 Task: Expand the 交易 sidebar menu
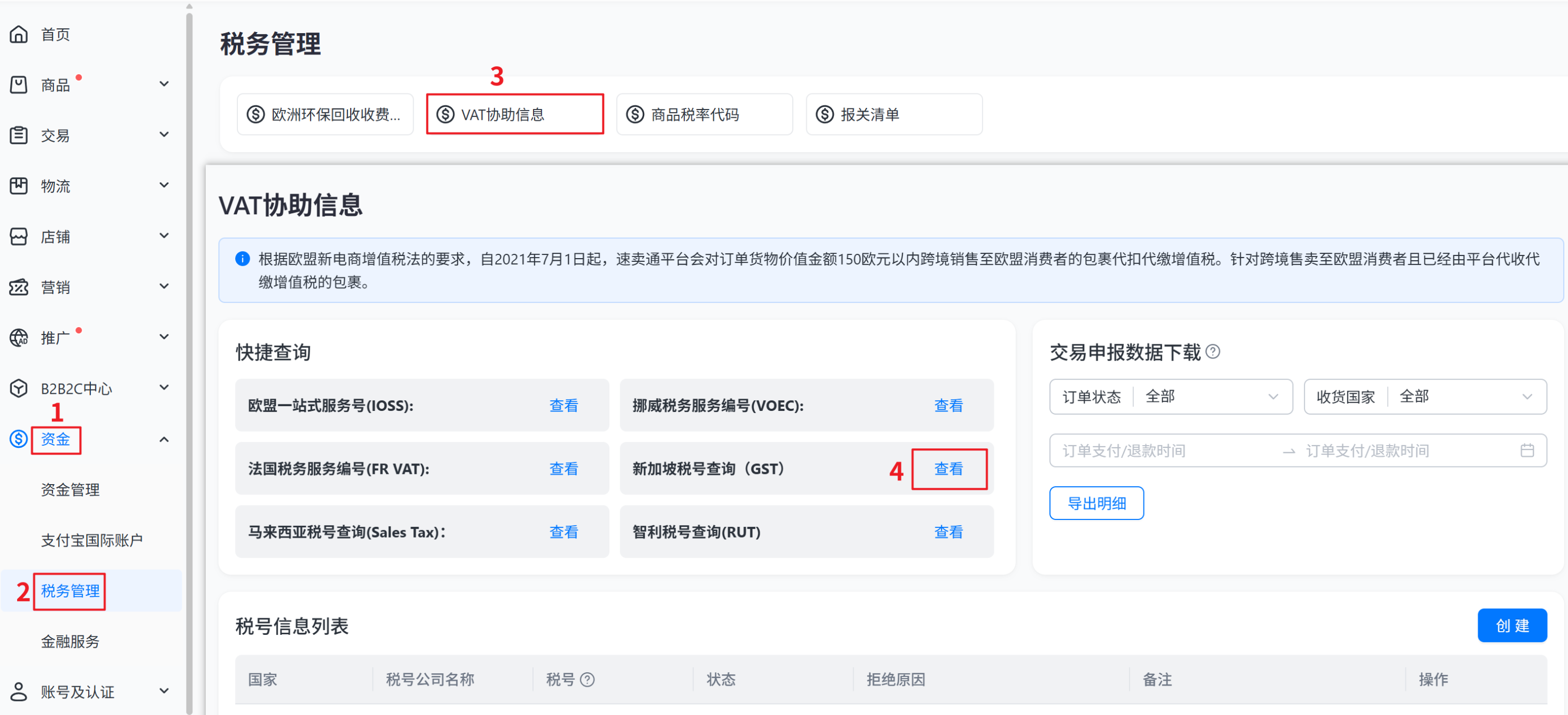point(164,135)
